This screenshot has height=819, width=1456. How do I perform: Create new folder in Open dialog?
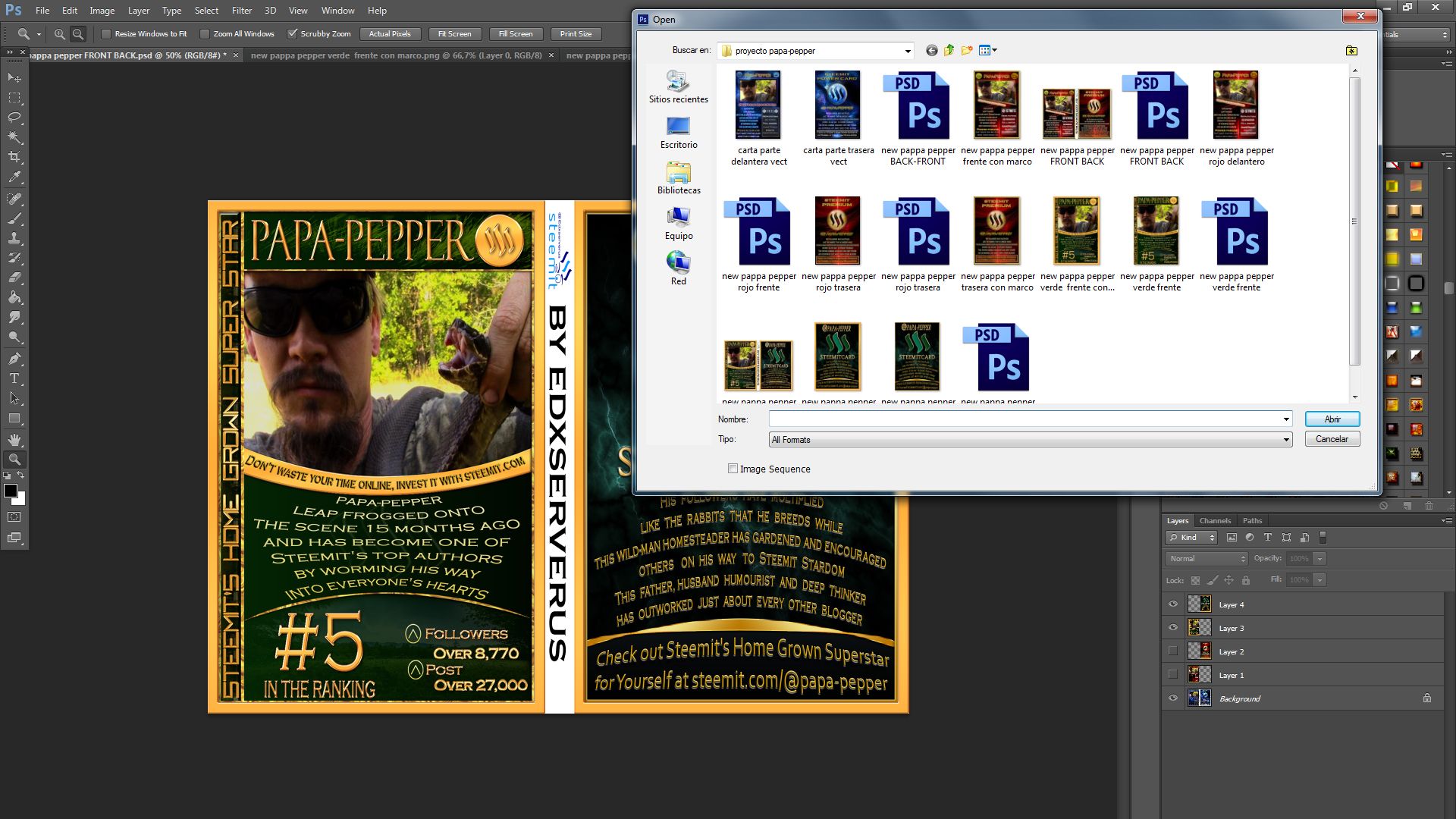coord(966,51)
